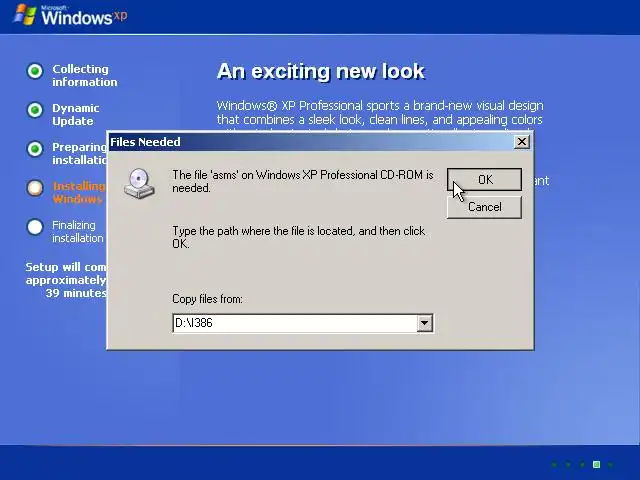640x480 pixels.
Task: Select the Preparing installation step indicator
Action: (35, 149)
